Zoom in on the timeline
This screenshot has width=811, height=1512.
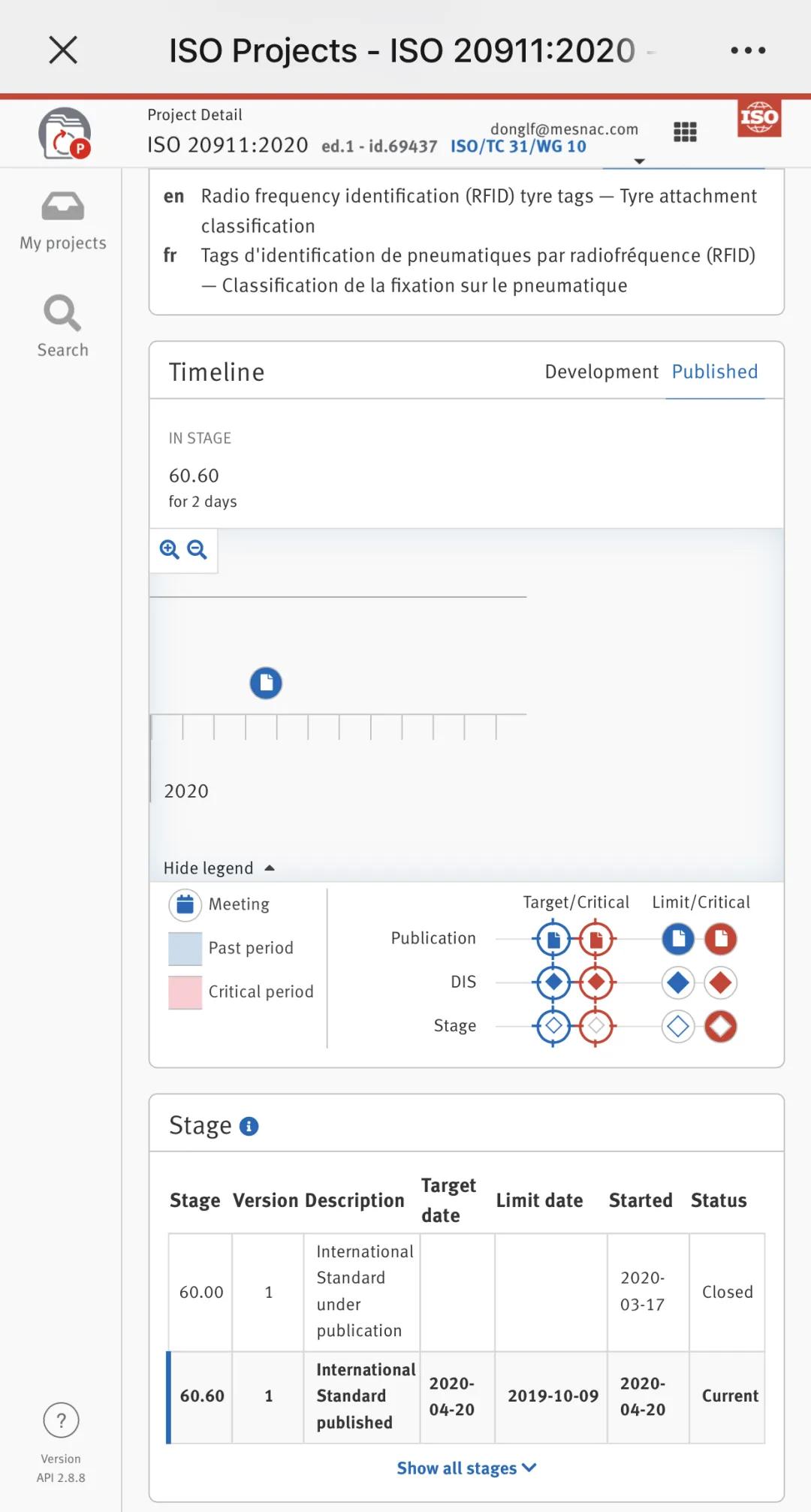[x=170, y=550]
